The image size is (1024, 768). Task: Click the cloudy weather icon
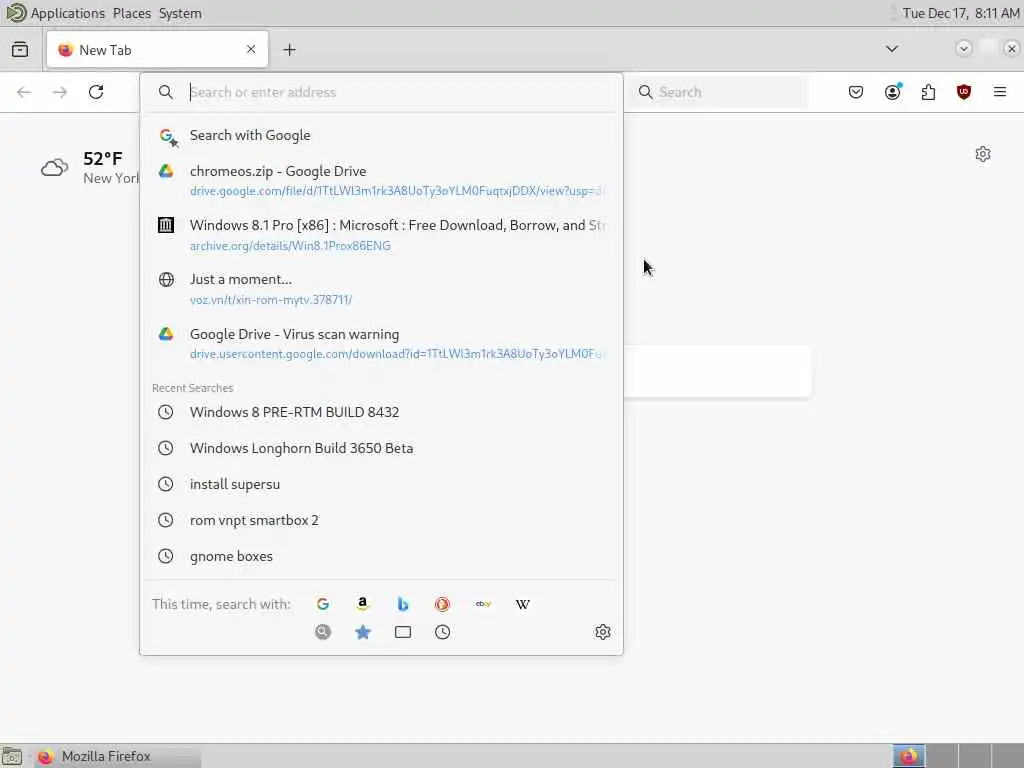(54, 168)
